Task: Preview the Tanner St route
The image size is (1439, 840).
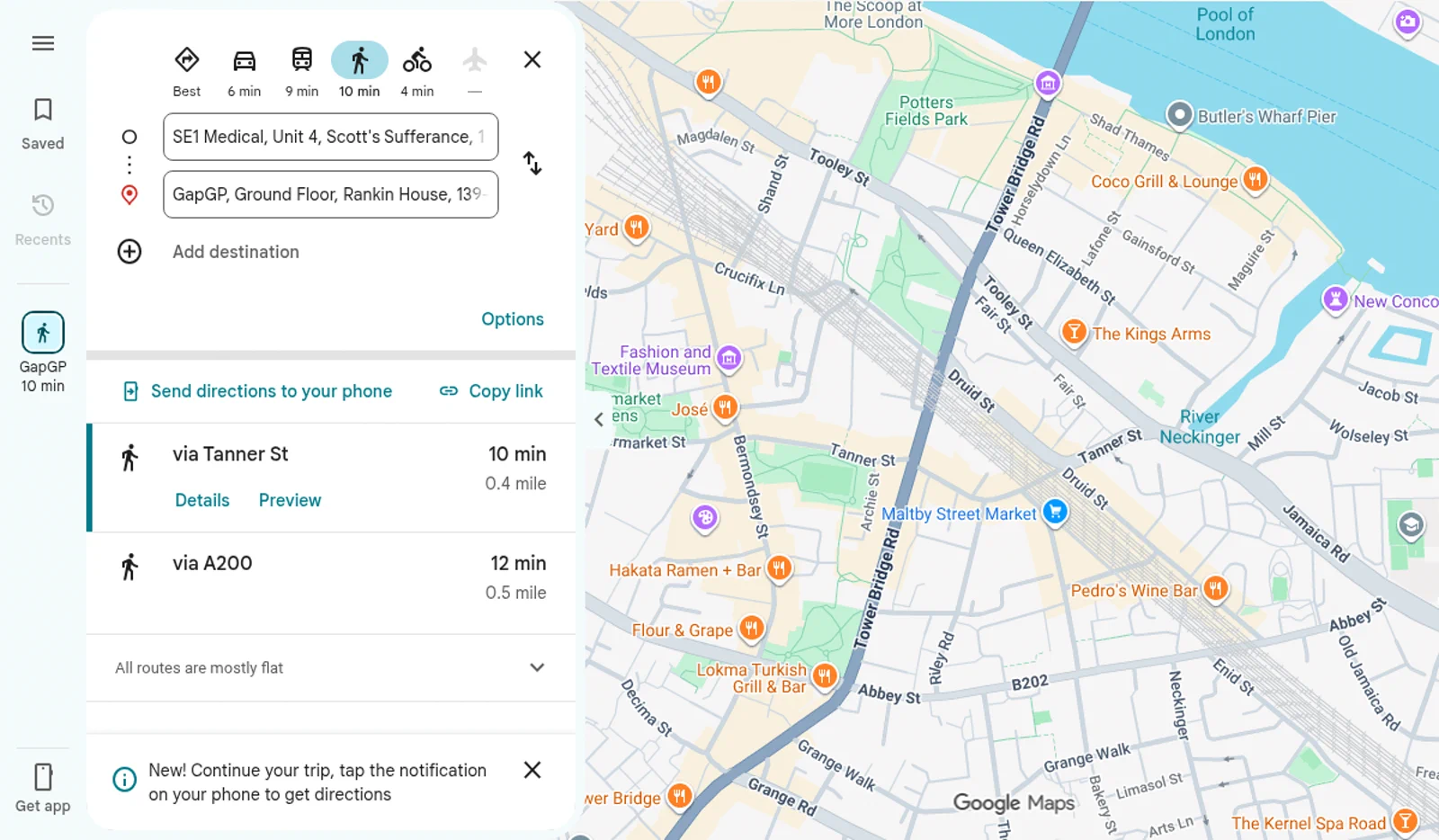Action: coord(290,500)
